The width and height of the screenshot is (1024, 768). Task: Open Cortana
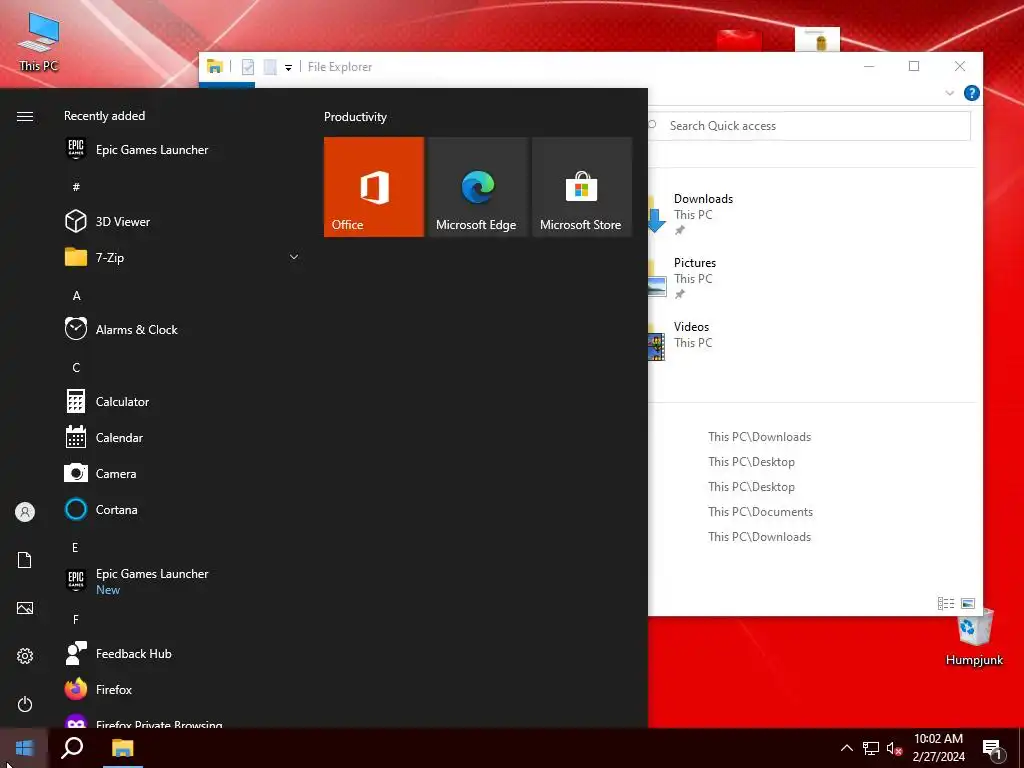pyautogui.click(x=182, y=509)
